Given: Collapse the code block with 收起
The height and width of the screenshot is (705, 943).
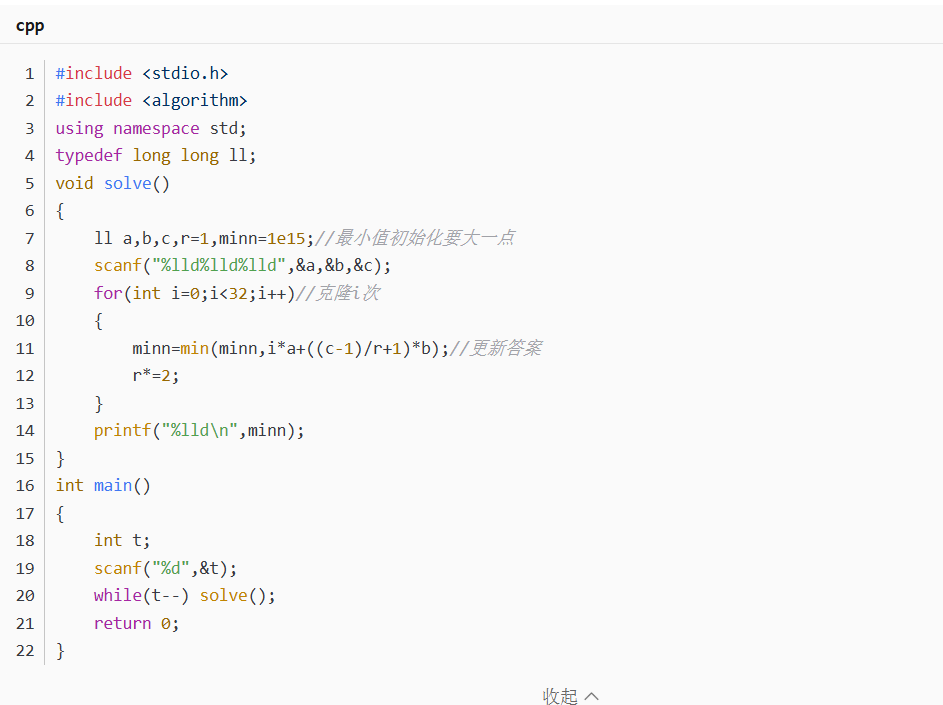Looking at the screenshot, I should pos(570,696).
